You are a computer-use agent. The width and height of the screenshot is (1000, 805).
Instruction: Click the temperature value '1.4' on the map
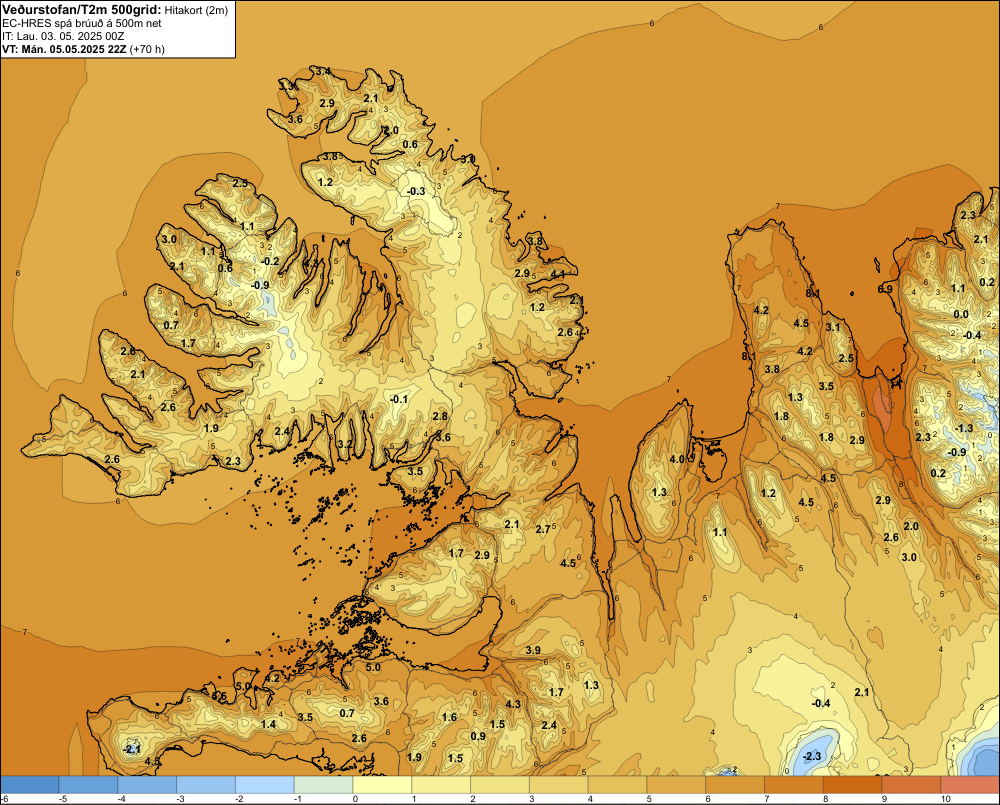(268, 724)
